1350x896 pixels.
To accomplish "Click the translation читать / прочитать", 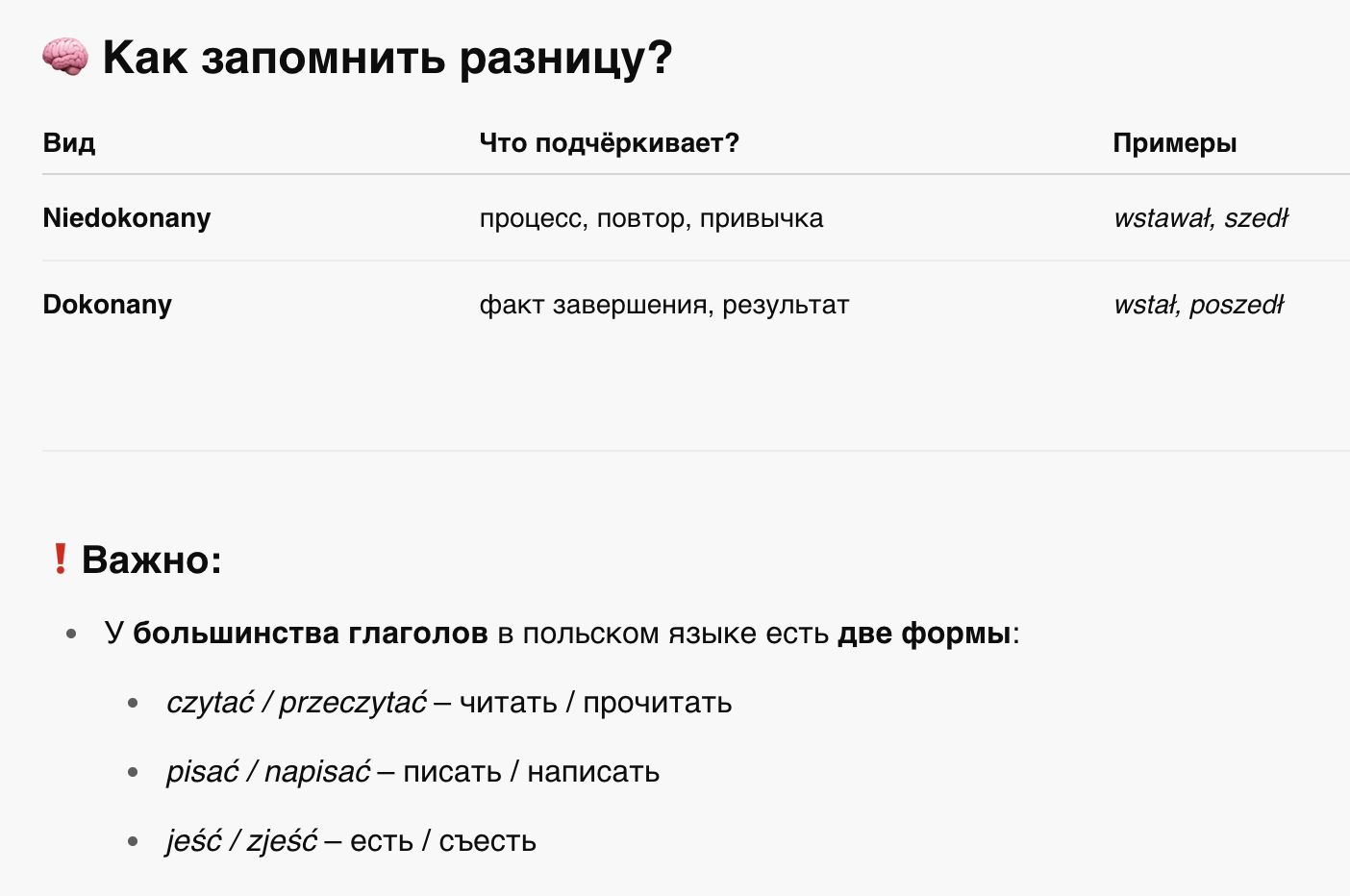I will (x=596, y=703).
